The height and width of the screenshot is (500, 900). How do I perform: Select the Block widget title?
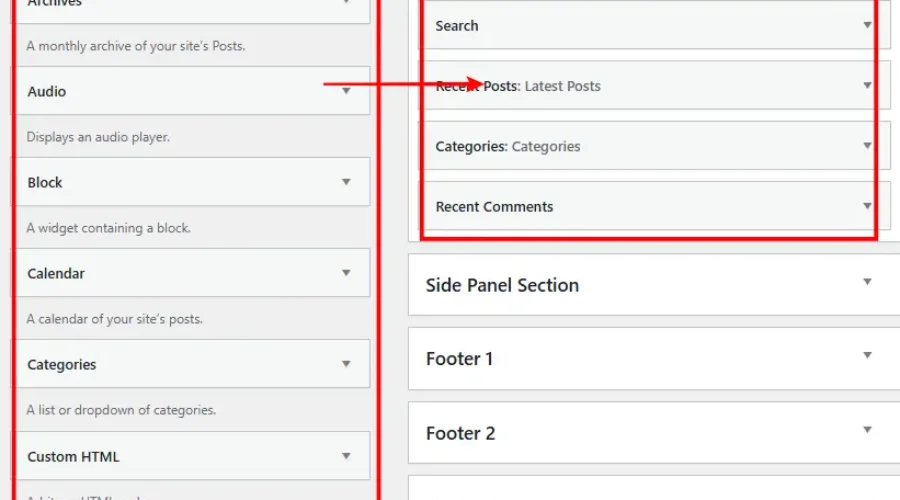[45, 183]
